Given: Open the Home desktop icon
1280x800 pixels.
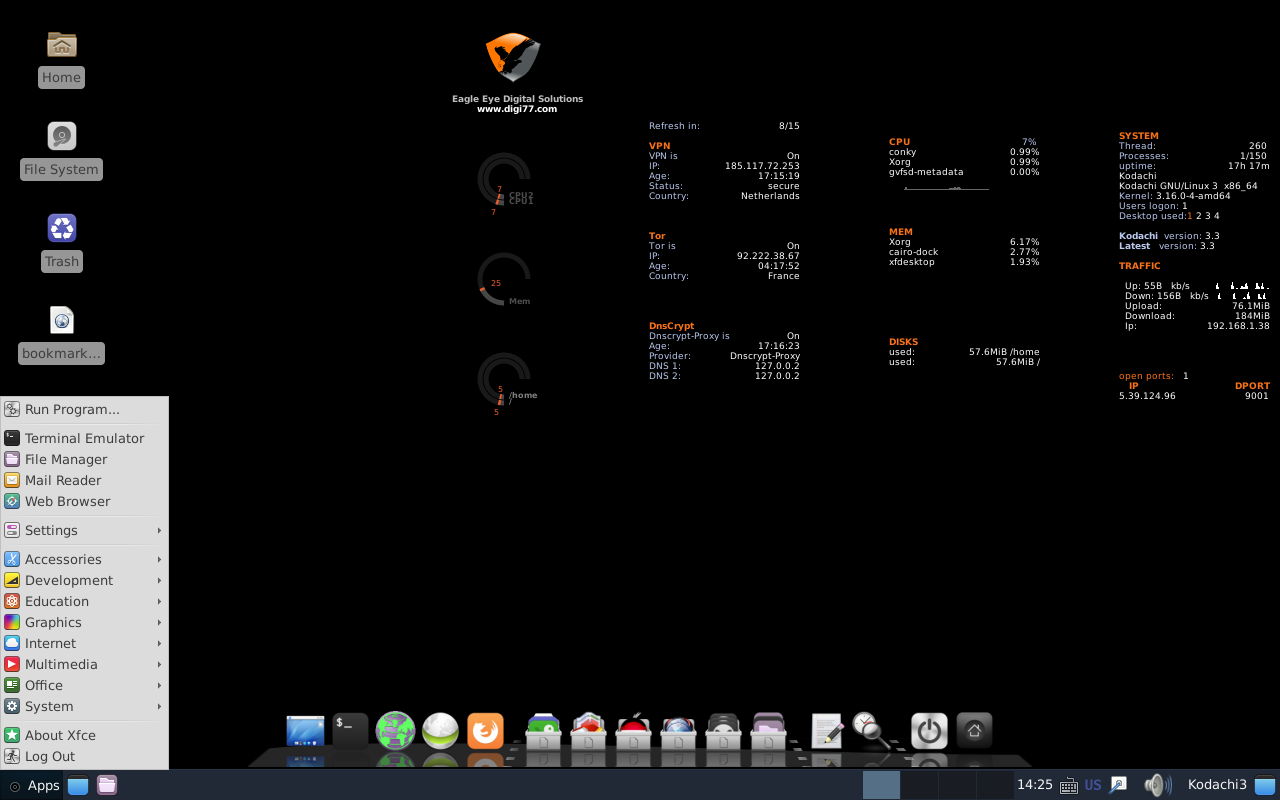Looking at the screenshot, I should (x=62, y=45).
